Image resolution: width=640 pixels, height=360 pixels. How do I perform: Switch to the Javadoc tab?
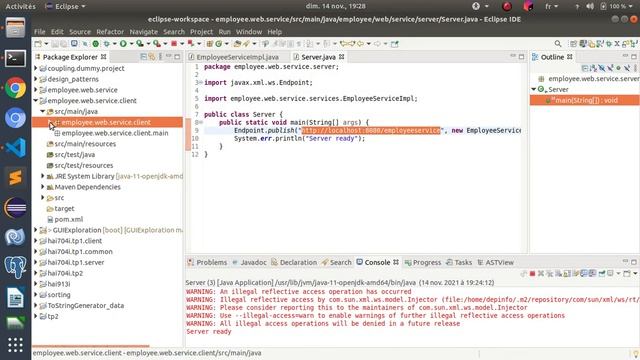249,262
